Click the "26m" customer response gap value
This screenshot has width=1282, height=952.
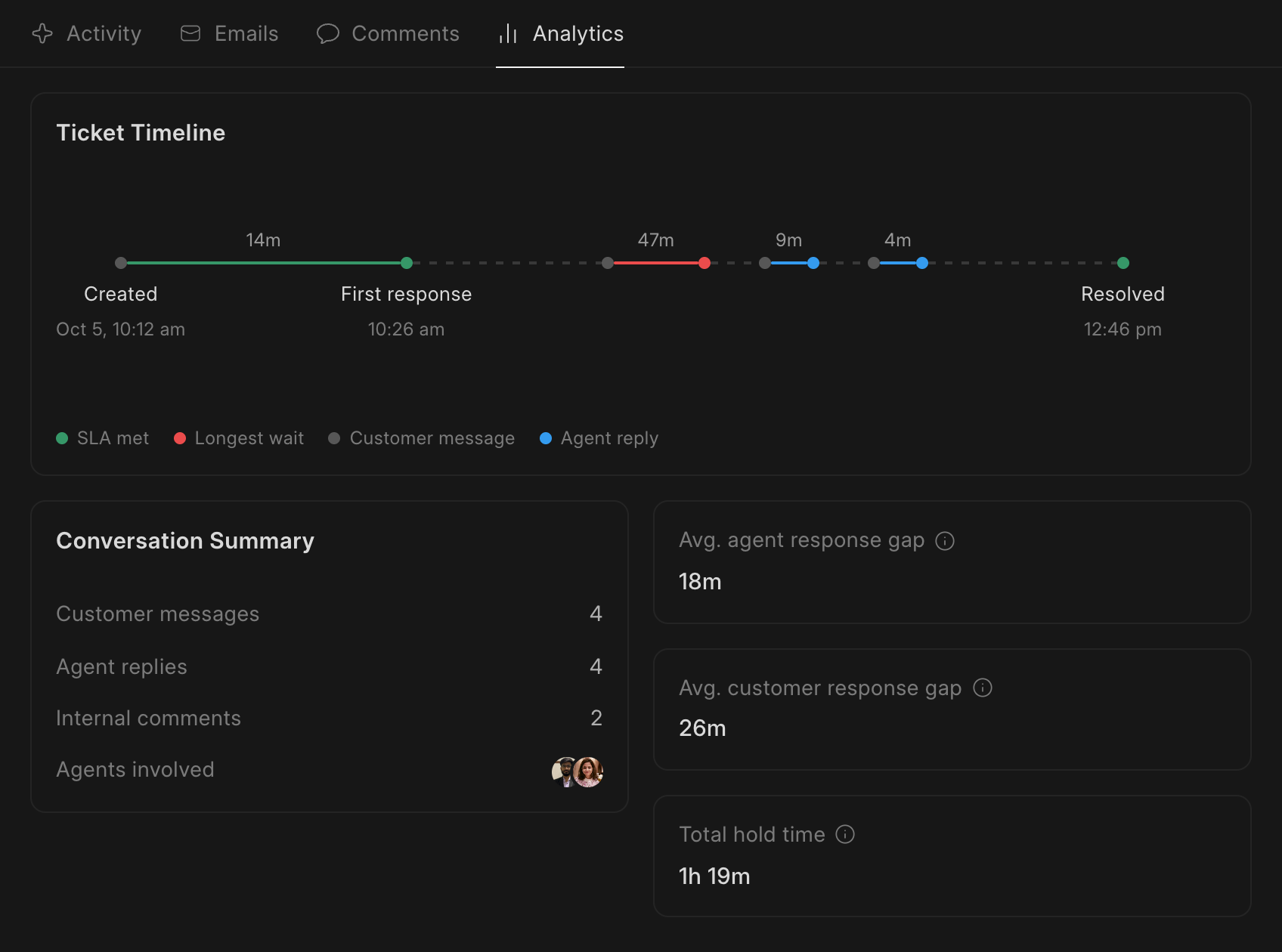(702, 728)
